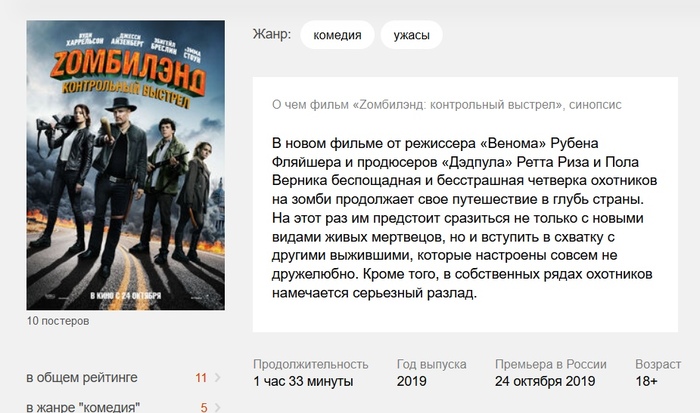700x413 pixels.
Task: Expand chevron next to rating 5
Action: [x=217, y=407]
